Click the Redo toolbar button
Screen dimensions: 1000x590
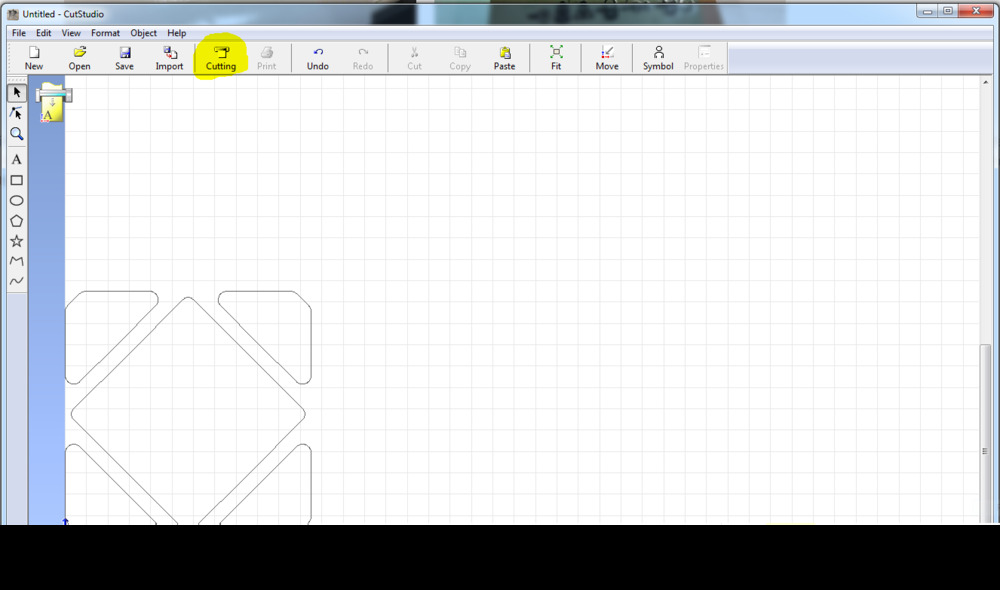point(363,58)
